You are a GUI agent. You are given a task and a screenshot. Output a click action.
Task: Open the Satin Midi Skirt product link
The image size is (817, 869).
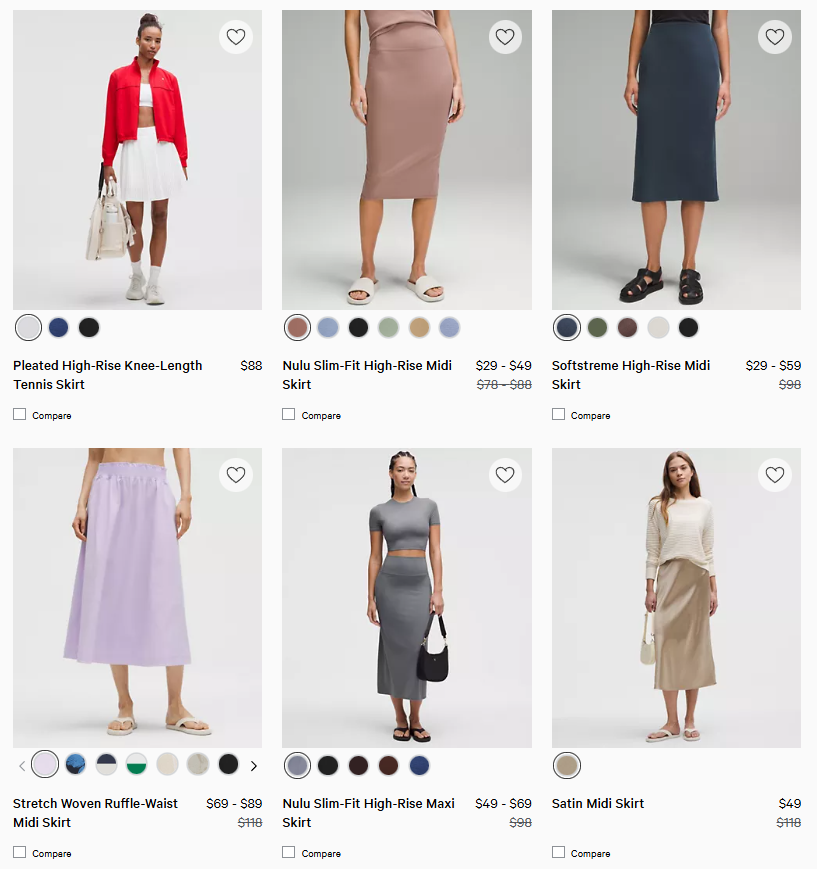598,803
